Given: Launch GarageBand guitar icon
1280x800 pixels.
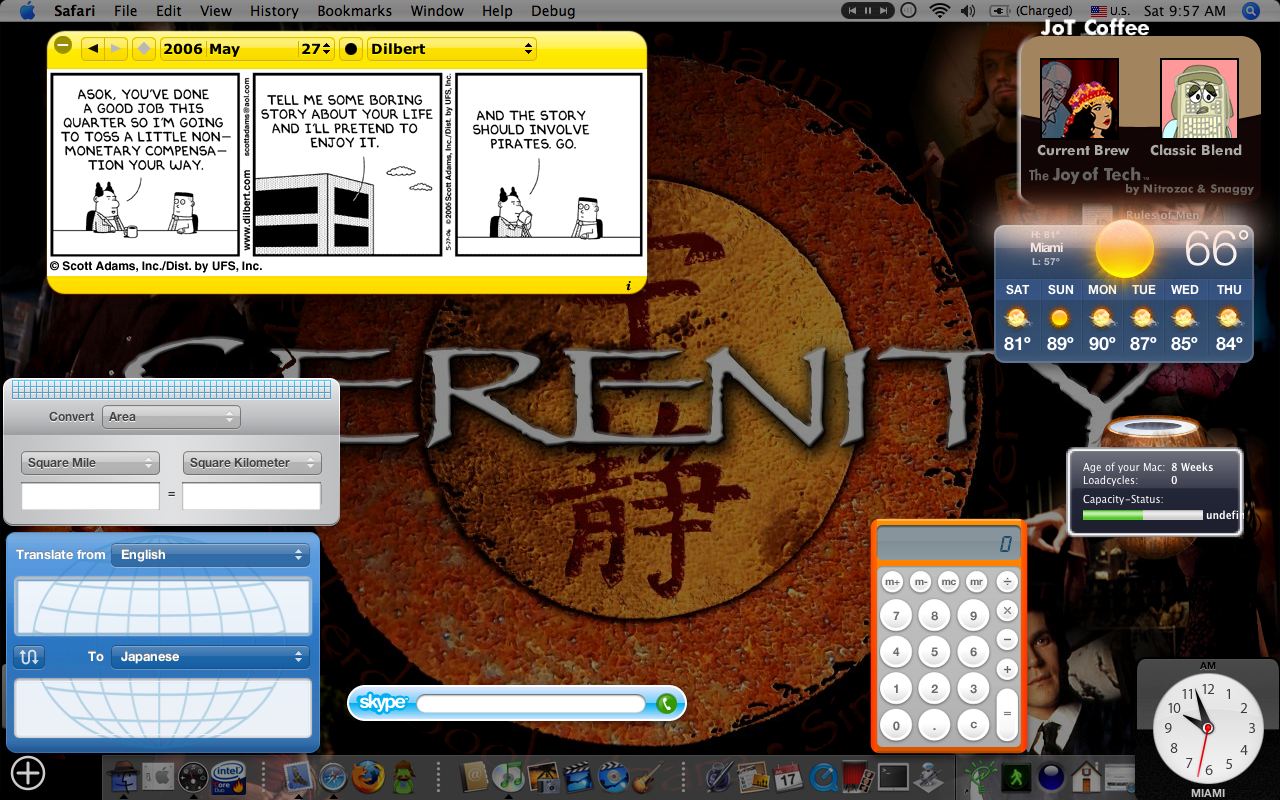Looking at the screenshot, I should (x=647, y=777).
